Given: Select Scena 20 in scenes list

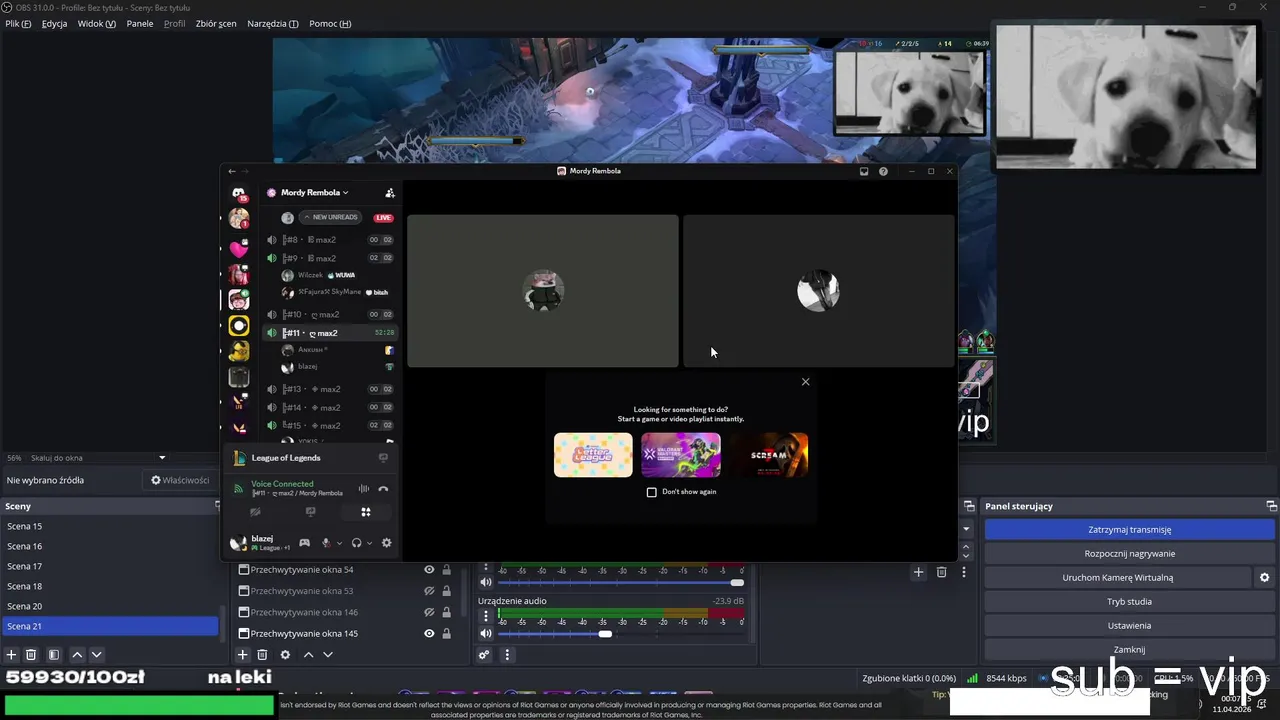Looking at the screenshot, I should pyautogui.click(x=109, y=606).
